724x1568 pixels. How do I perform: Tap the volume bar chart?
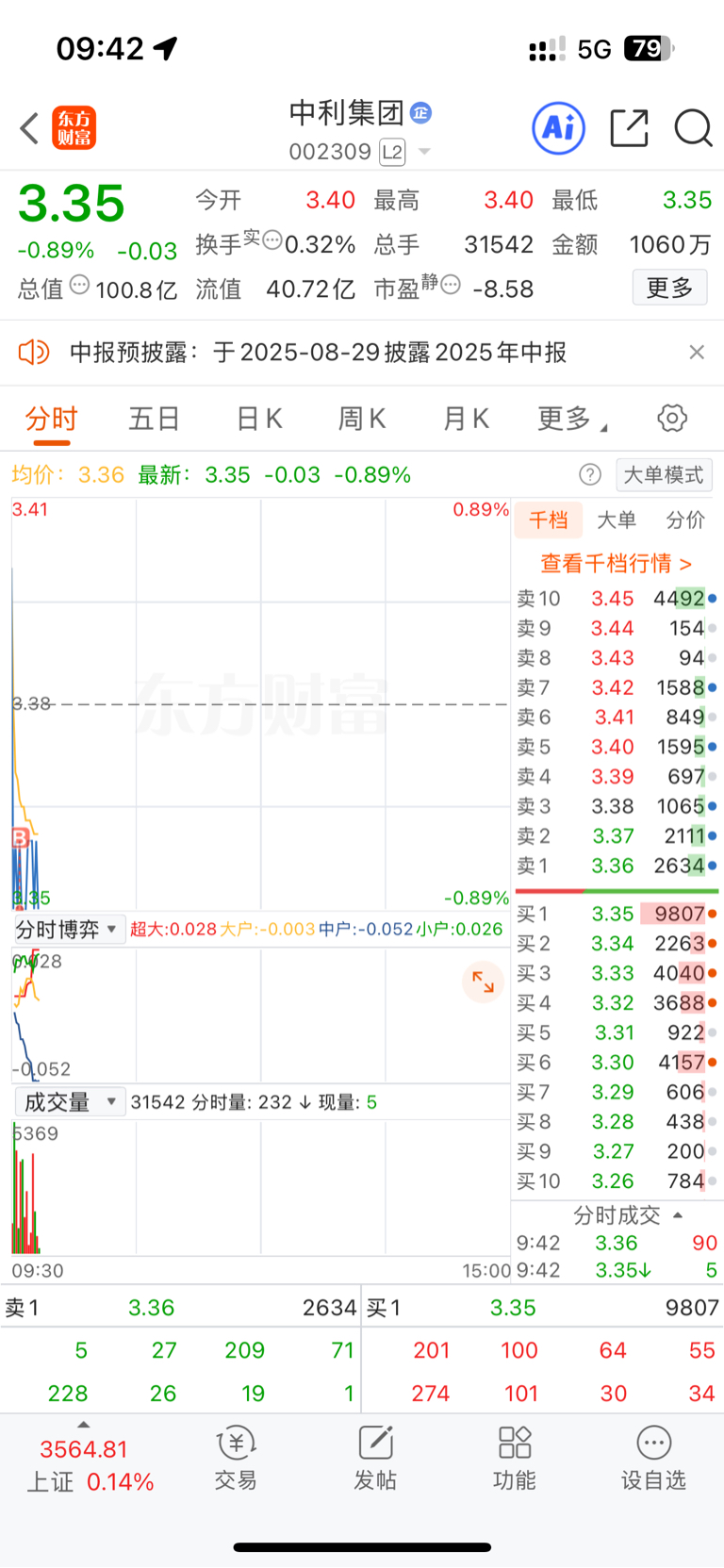260,1187
